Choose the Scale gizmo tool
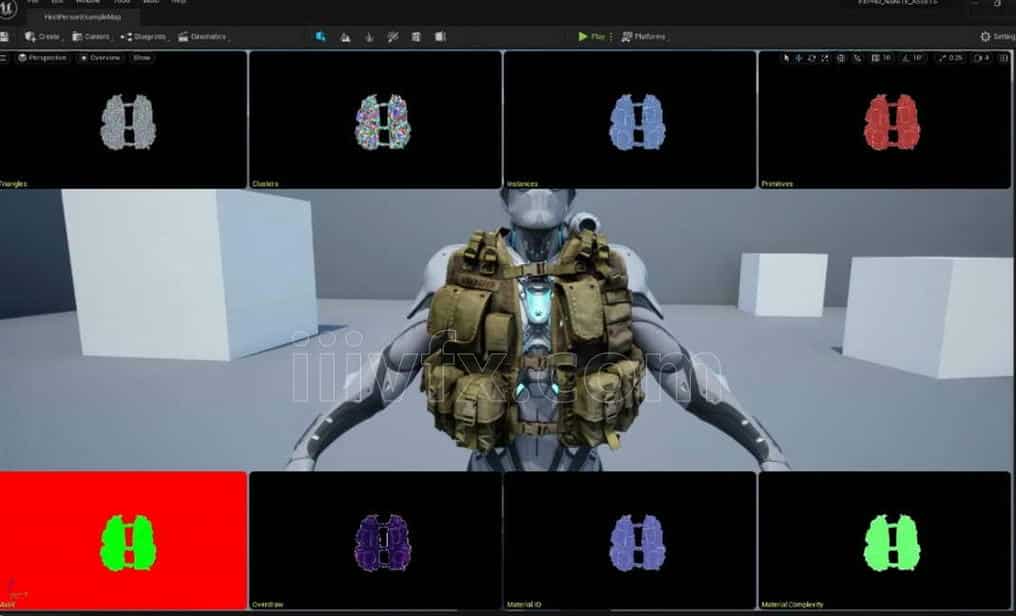 coord(825,58)
